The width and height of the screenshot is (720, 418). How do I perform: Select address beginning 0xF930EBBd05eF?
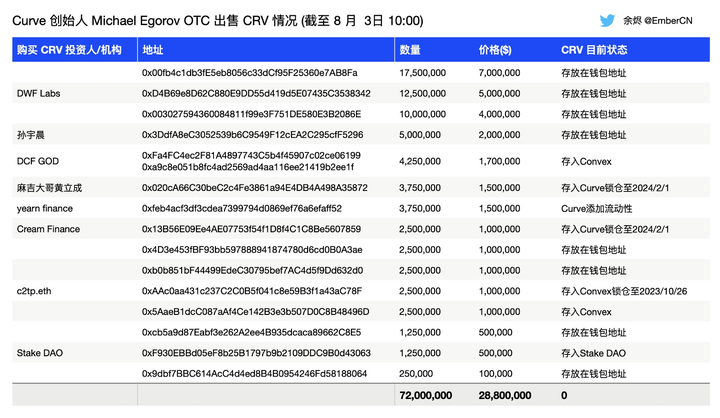coord(256,353)
